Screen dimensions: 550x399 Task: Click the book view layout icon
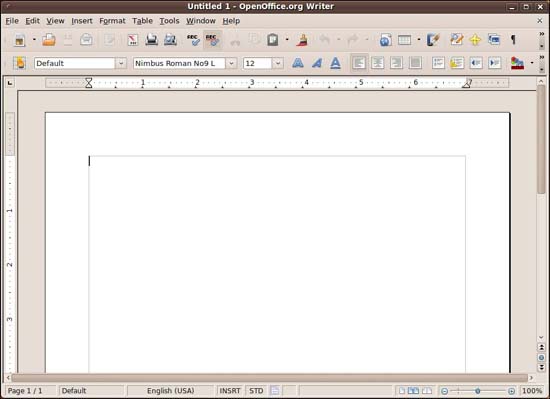[427, 391]
